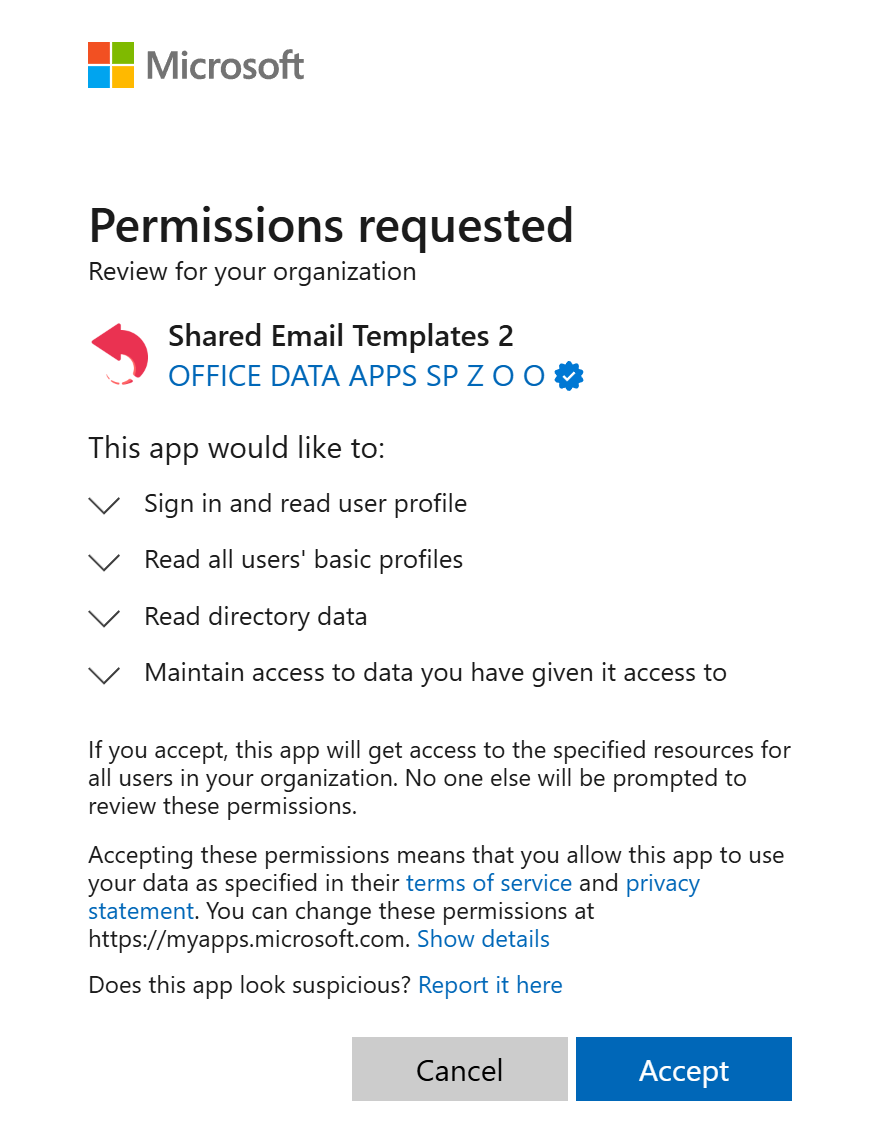Click Show details
Image resolution: width=880 pixels, height=1140 pixels.
(x=483, y=939)
